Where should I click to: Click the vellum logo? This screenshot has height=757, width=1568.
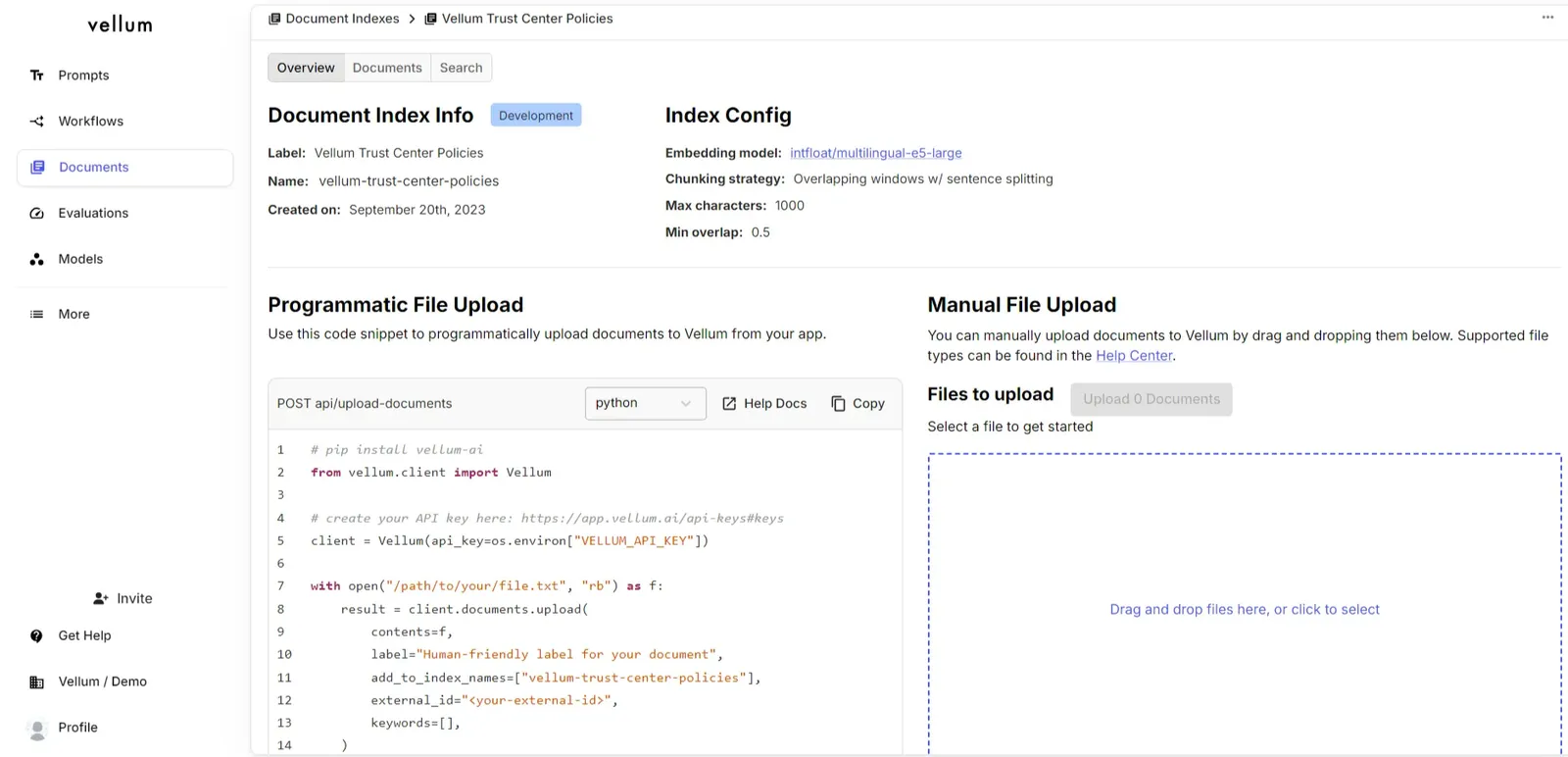[121, 25]
